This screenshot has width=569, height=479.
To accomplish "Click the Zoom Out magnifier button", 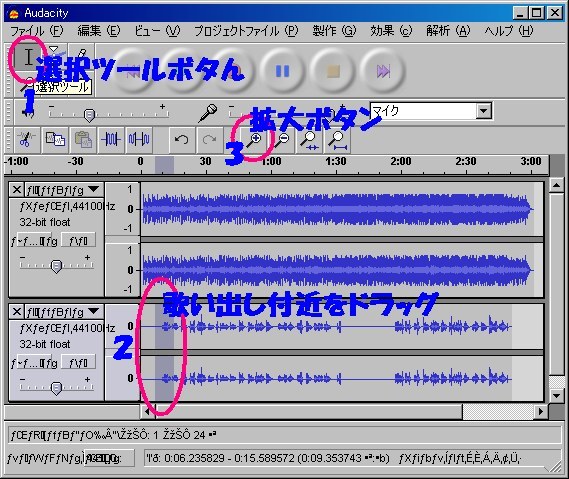I will click(x=281, y=140).
